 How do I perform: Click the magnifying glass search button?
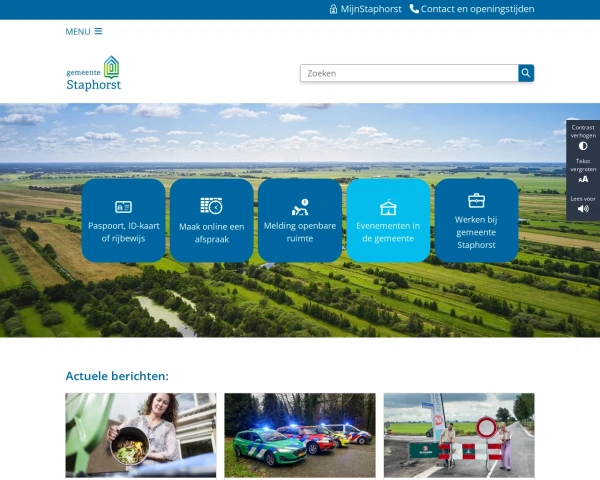pos(526,73)
